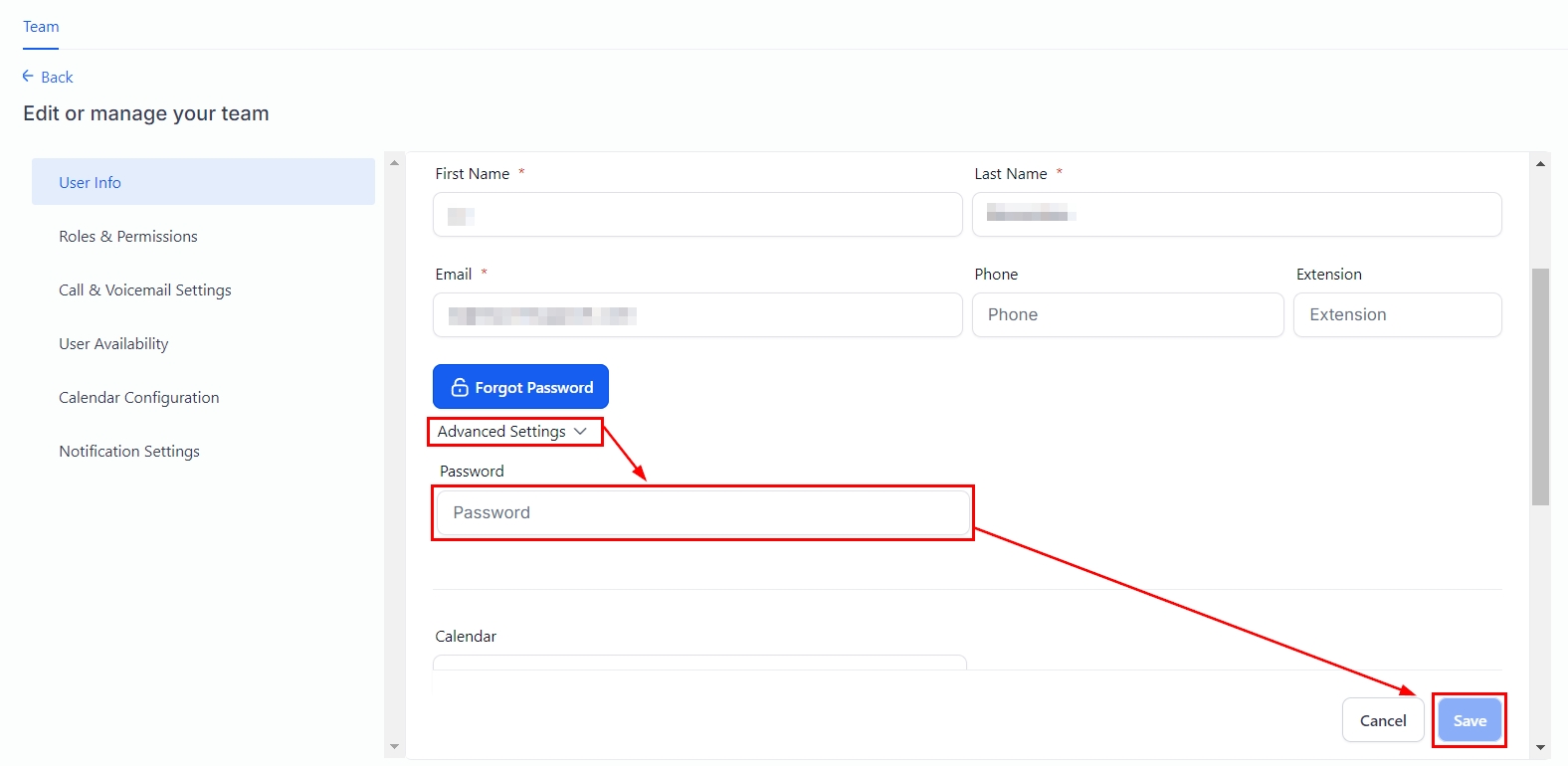Open the Calendar dropdown field
This screenshot has height=766, width=1568.
point(699,662)
